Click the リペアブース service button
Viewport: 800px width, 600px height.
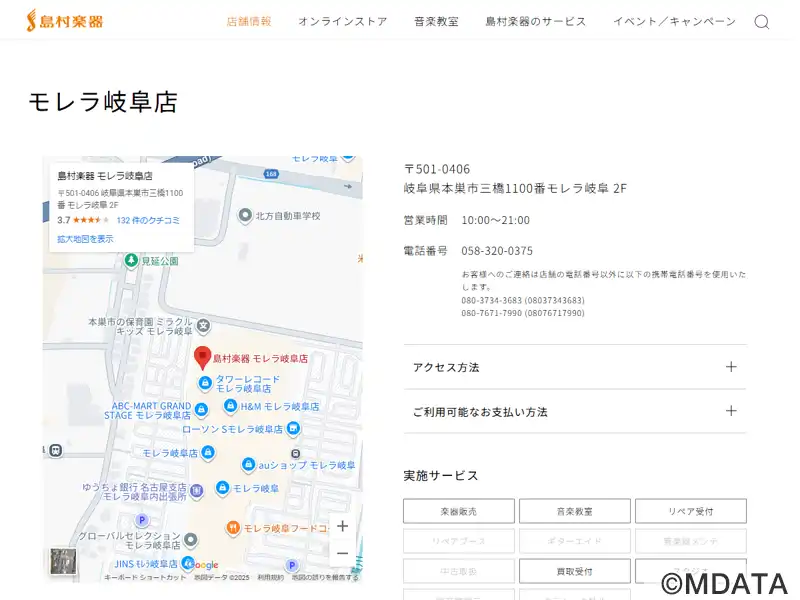pos(459,541)
